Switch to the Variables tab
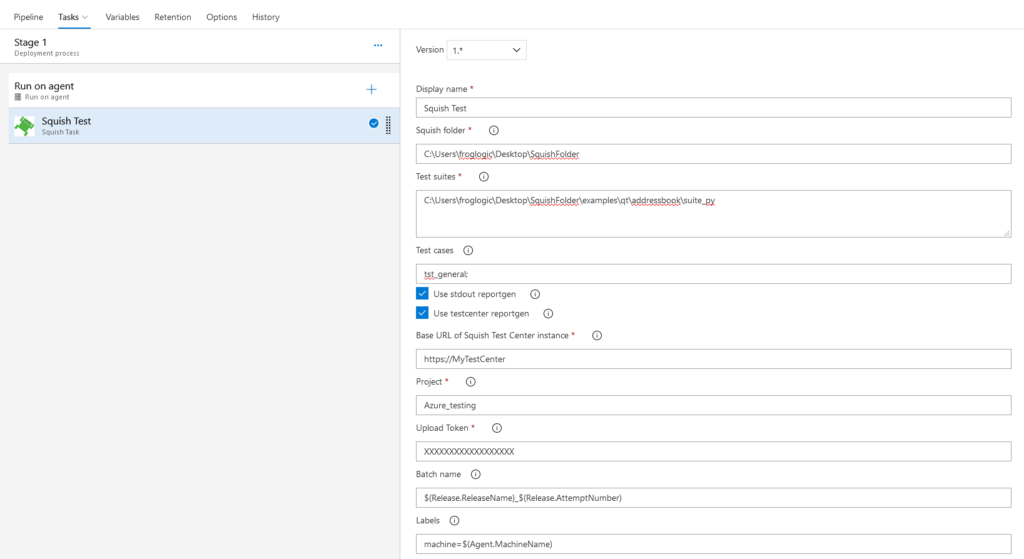This screenshot has height=559, width=1024. tap(122, 17)
